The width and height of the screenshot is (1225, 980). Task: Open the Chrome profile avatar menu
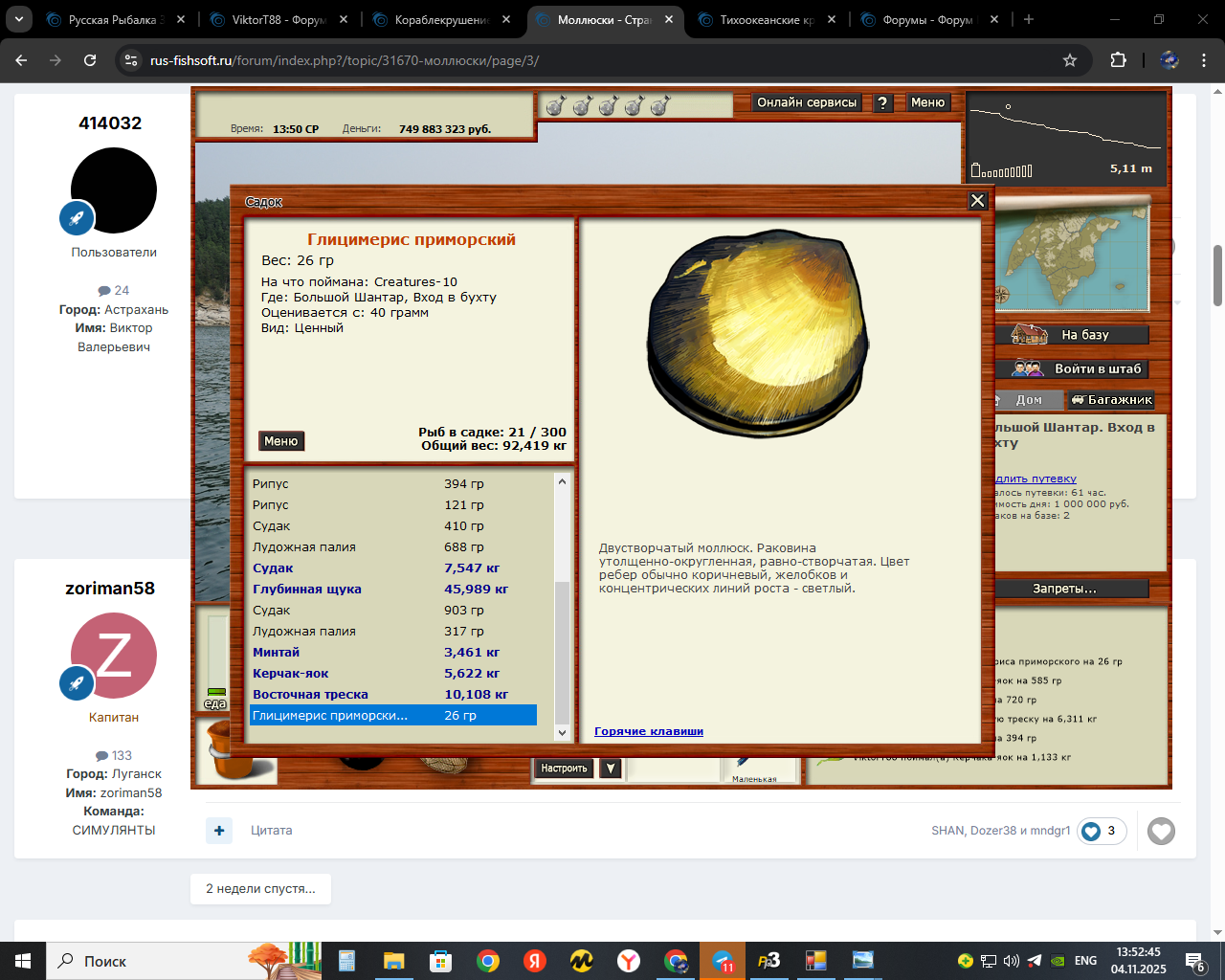coord(1169,60)
